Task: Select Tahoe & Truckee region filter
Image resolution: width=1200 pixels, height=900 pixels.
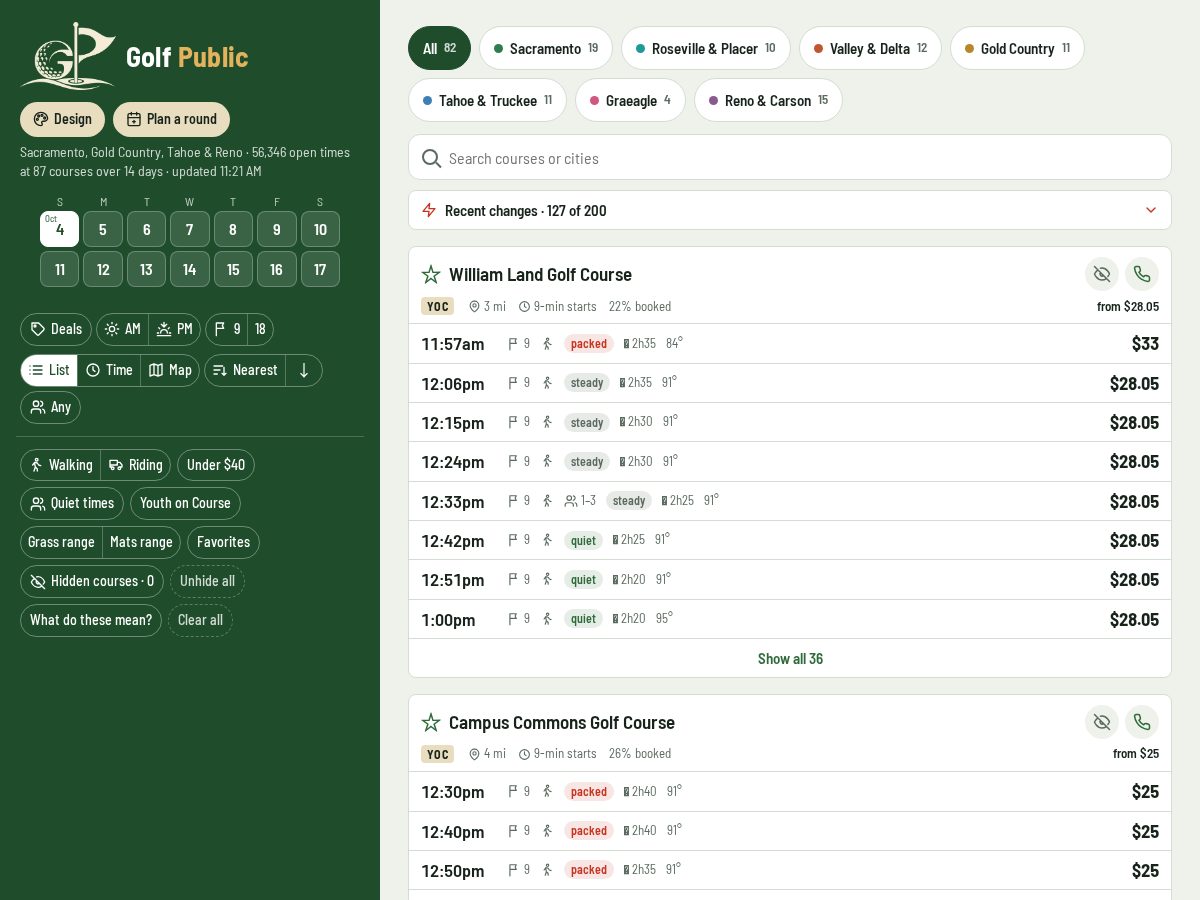Action: pyautogui.click(x=487, y=100)
